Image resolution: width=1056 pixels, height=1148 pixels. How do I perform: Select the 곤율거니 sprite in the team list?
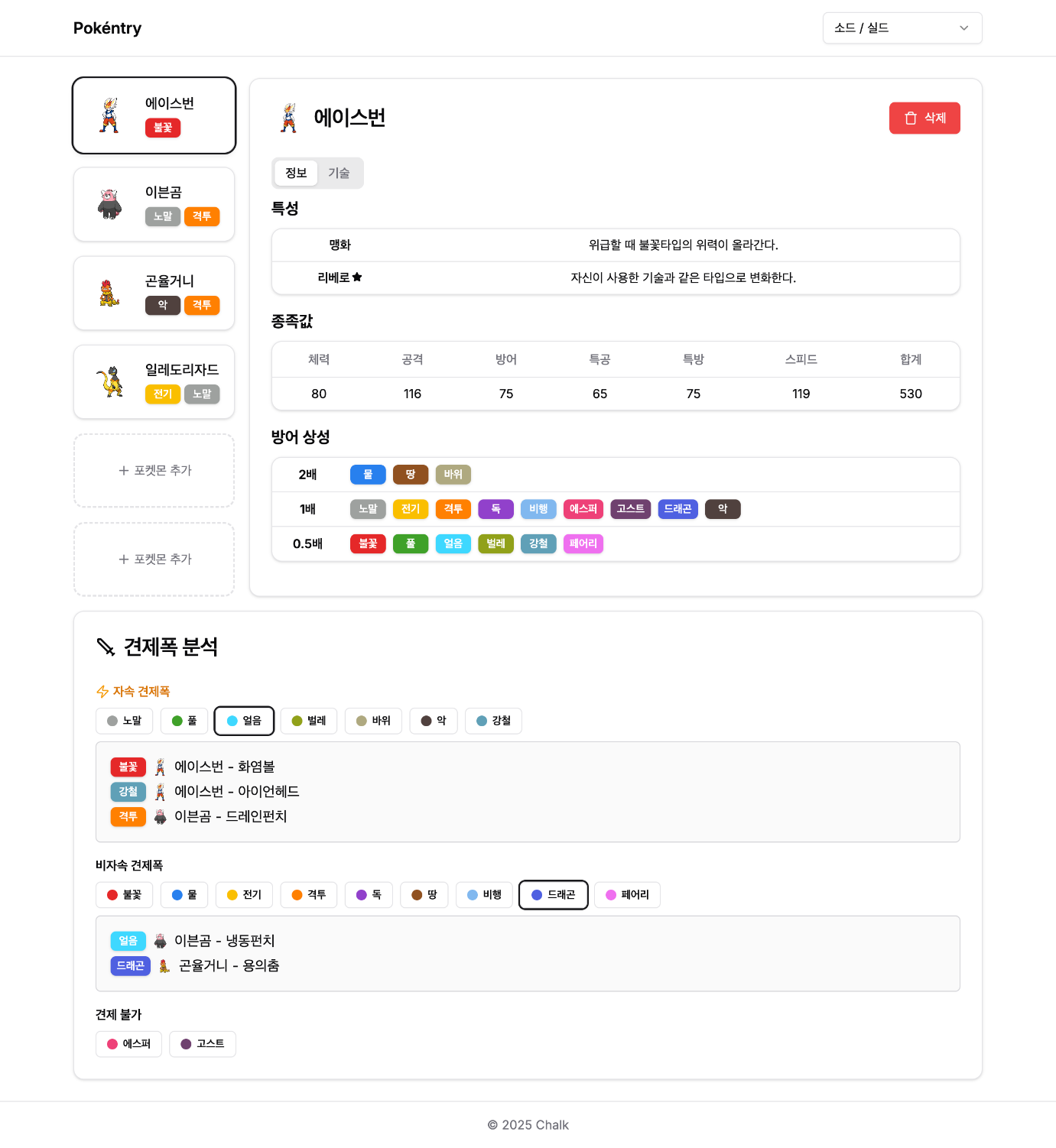pos(110,293)
